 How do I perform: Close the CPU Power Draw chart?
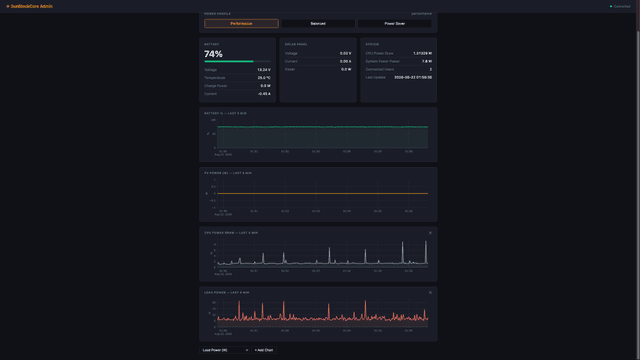430,233
